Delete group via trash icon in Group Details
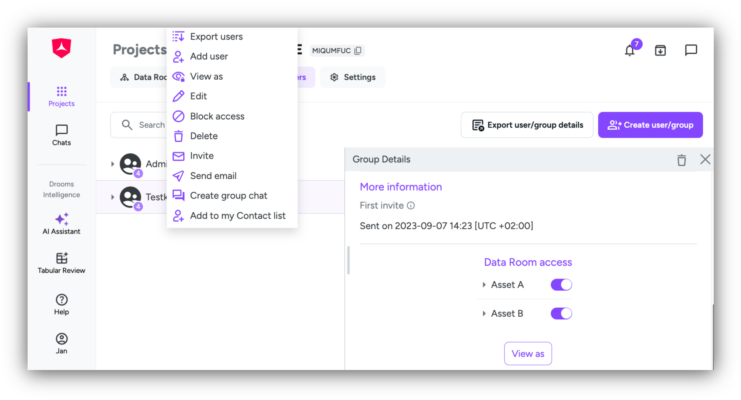Screen dimensions: 741x400 point(681,160)
